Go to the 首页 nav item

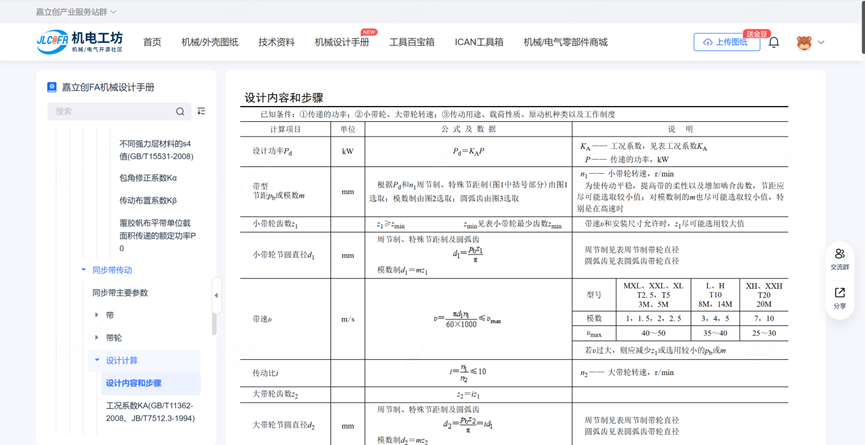click(x=152, y=42)
